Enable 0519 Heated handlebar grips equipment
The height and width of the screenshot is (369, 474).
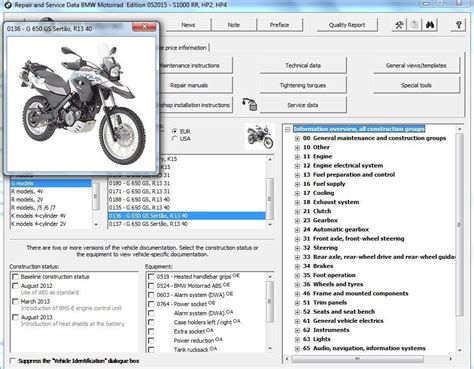[151, 277]
